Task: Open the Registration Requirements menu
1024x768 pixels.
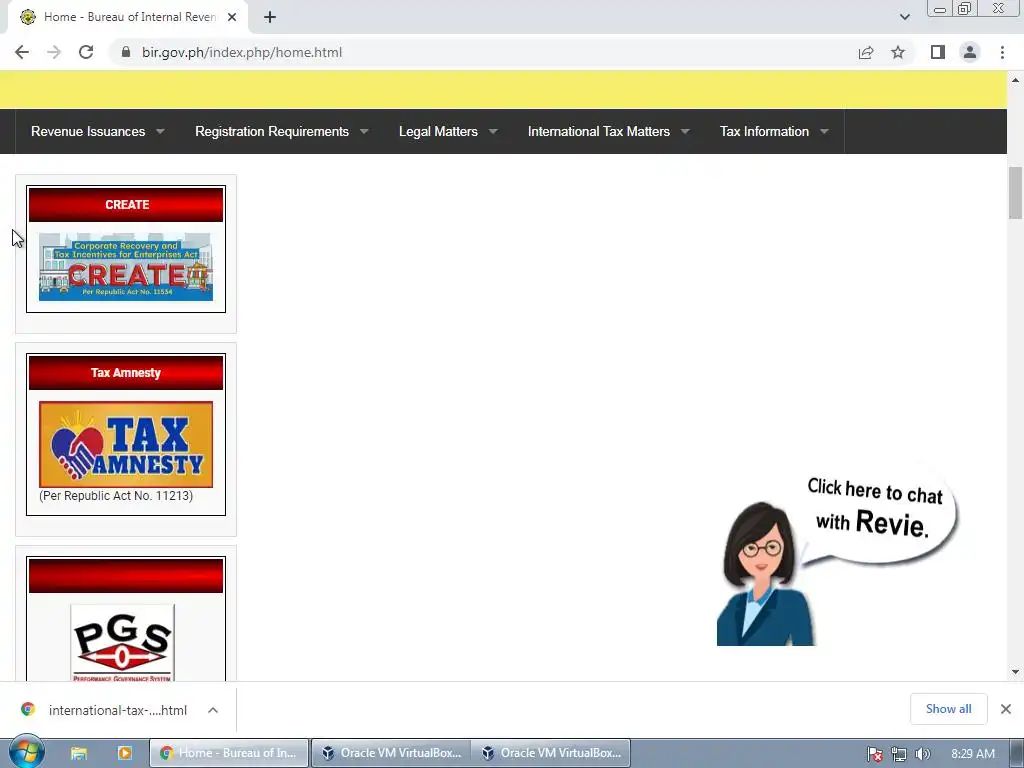Action: coord(272,131)
